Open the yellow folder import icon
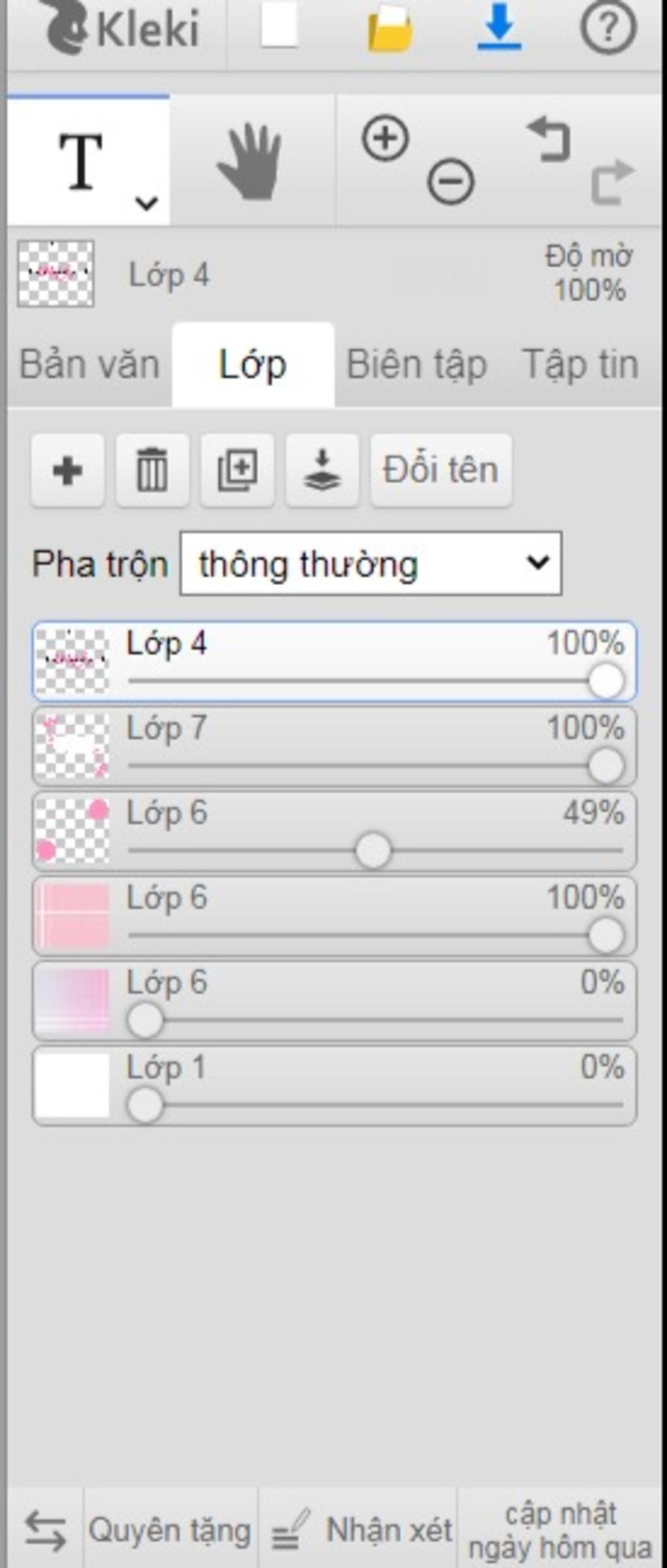 [x=390, y=29]
